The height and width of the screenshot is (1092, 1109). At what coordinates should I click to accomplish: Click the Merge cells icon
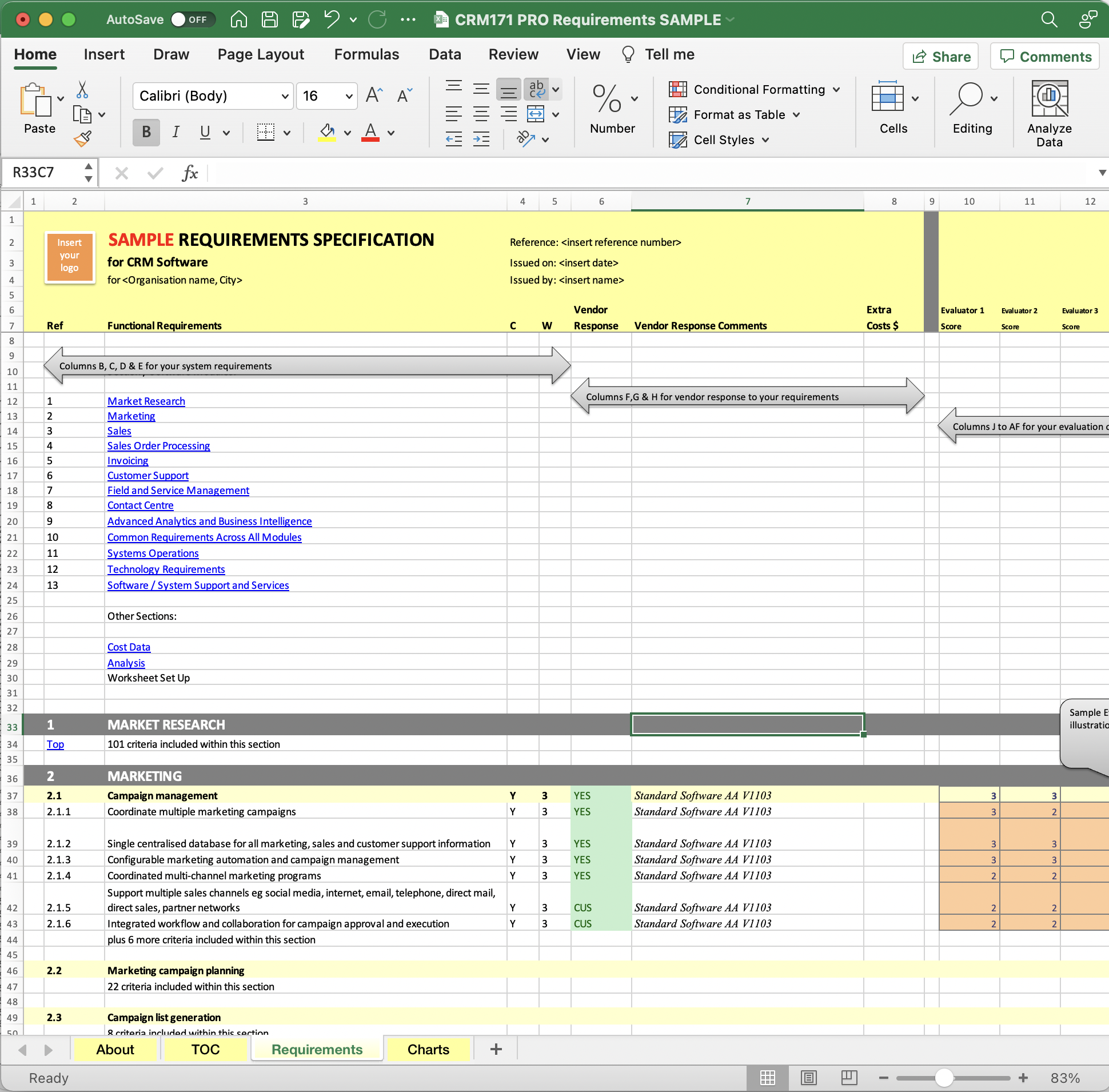[x=535, y=114]
